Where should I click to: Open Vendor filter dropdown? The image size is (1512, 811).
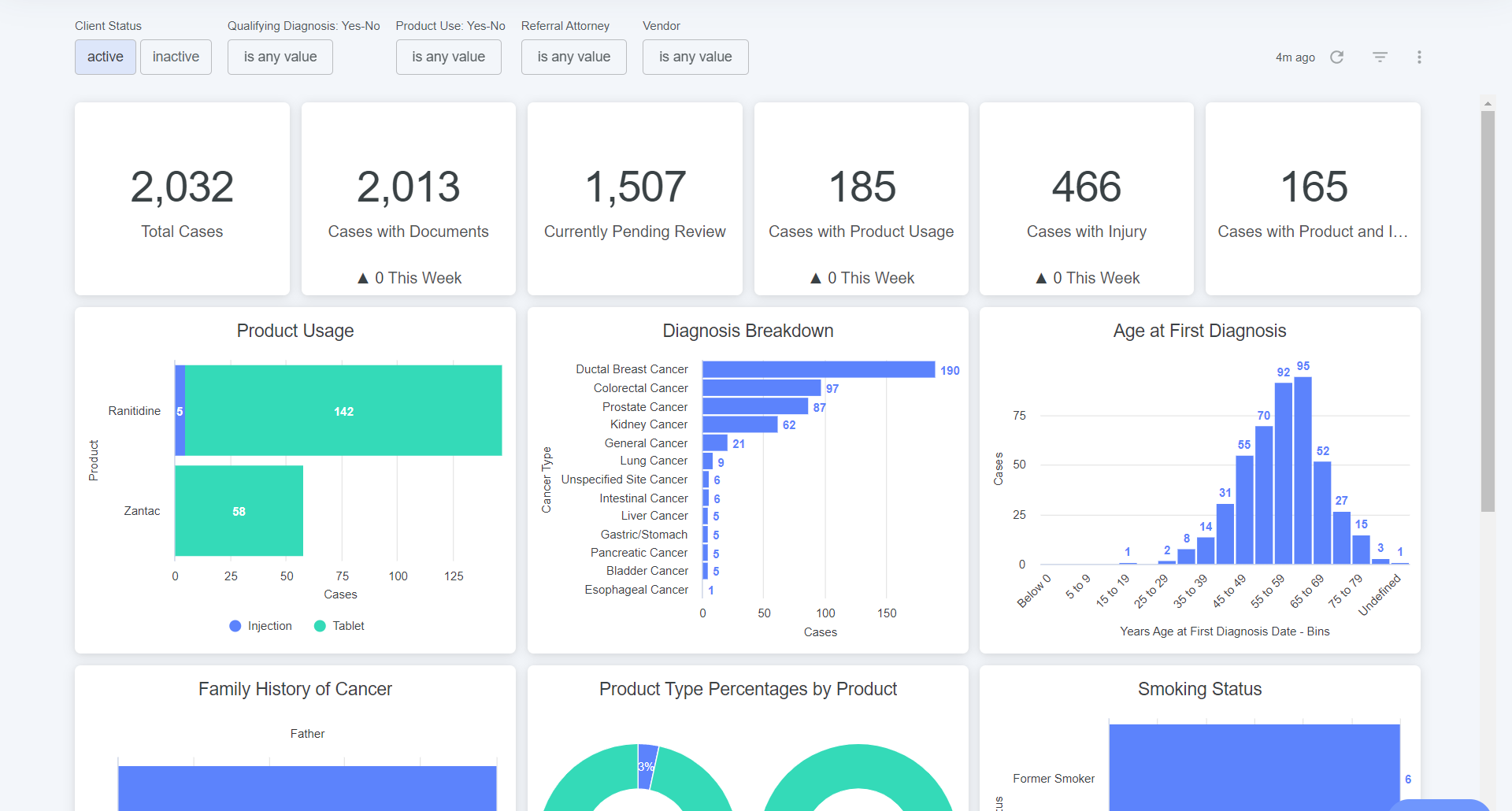click(x=695, y=57)
